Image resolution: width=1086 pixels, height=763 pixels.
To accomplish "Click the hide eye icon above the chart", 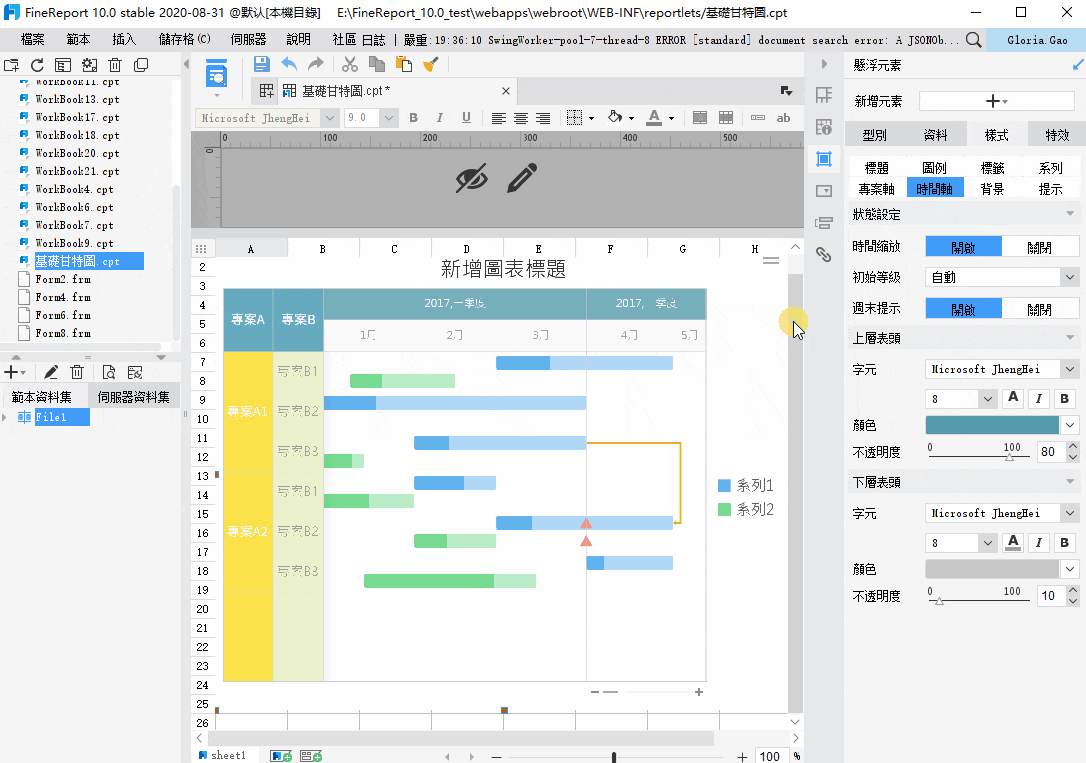I will pos(472,178).
